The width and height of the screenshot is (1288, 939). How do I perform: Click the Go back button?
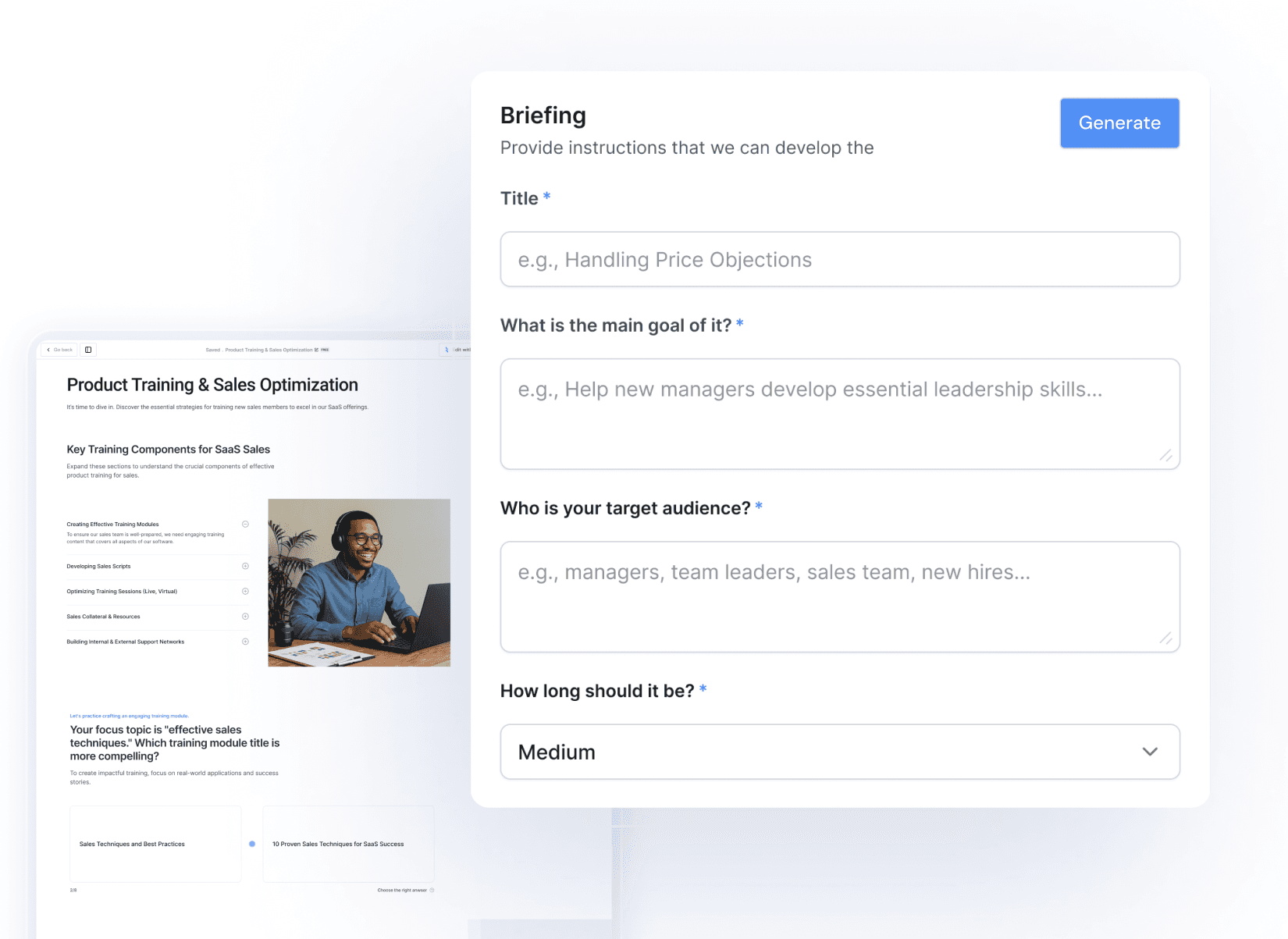point(59,350)
